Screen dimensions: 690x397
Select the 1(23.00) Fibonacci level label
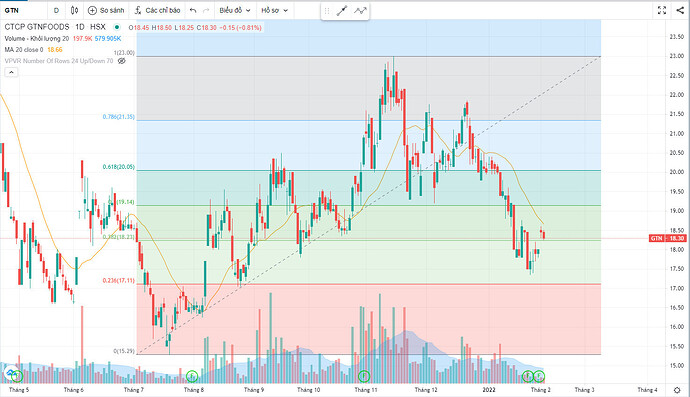click(124, 53)
